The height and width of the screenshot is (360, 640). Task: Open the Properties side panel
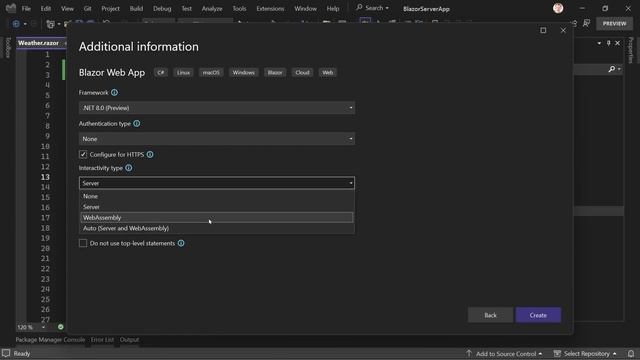pos(631,51)
